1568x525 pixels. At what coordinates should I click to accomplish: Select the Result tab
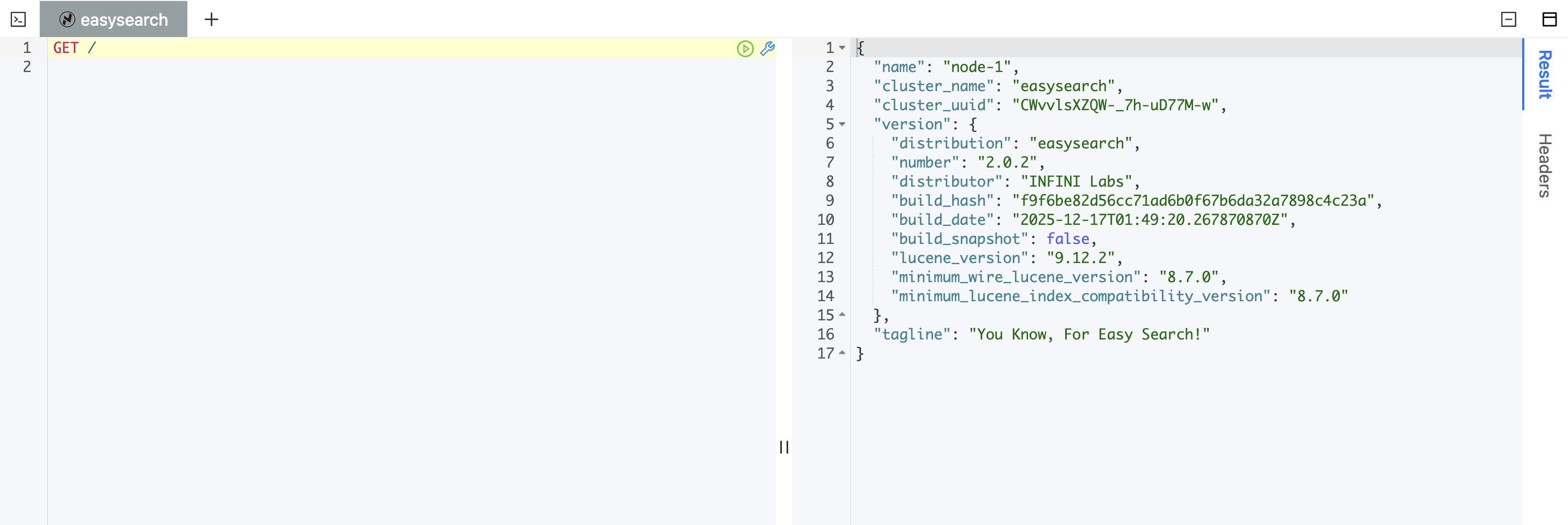tap(1545, 74)
